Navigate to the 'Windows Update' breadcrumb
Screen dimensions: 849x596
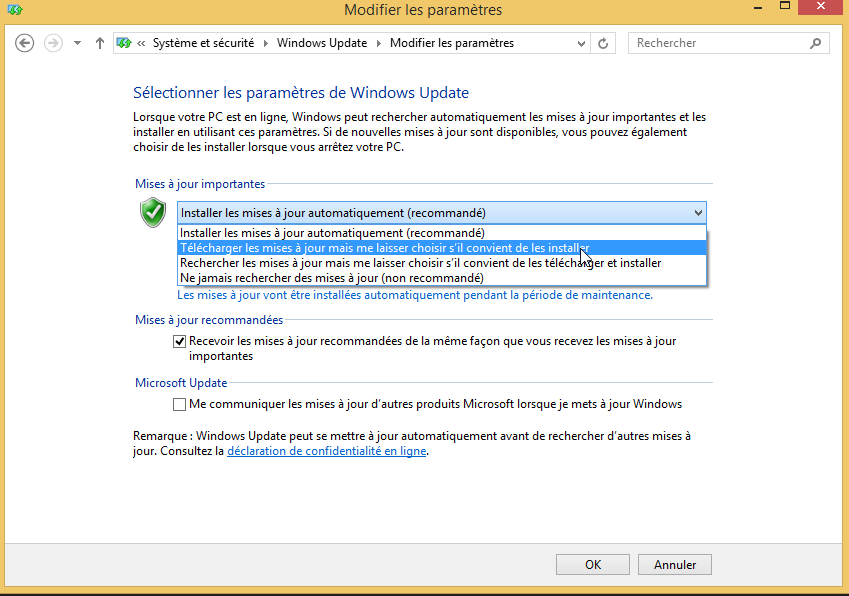pyautogui.click(x=322, y=43)
